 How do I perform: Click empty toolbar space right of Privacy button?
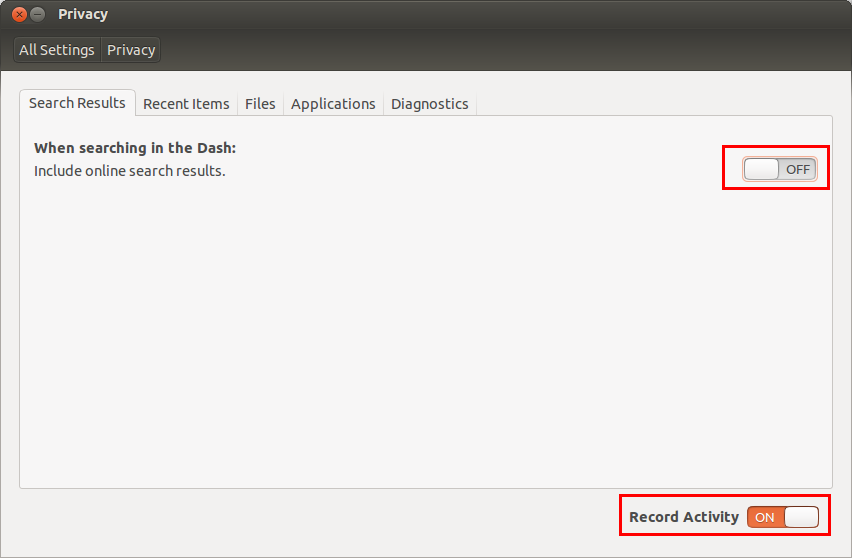[x=500, y=50]
